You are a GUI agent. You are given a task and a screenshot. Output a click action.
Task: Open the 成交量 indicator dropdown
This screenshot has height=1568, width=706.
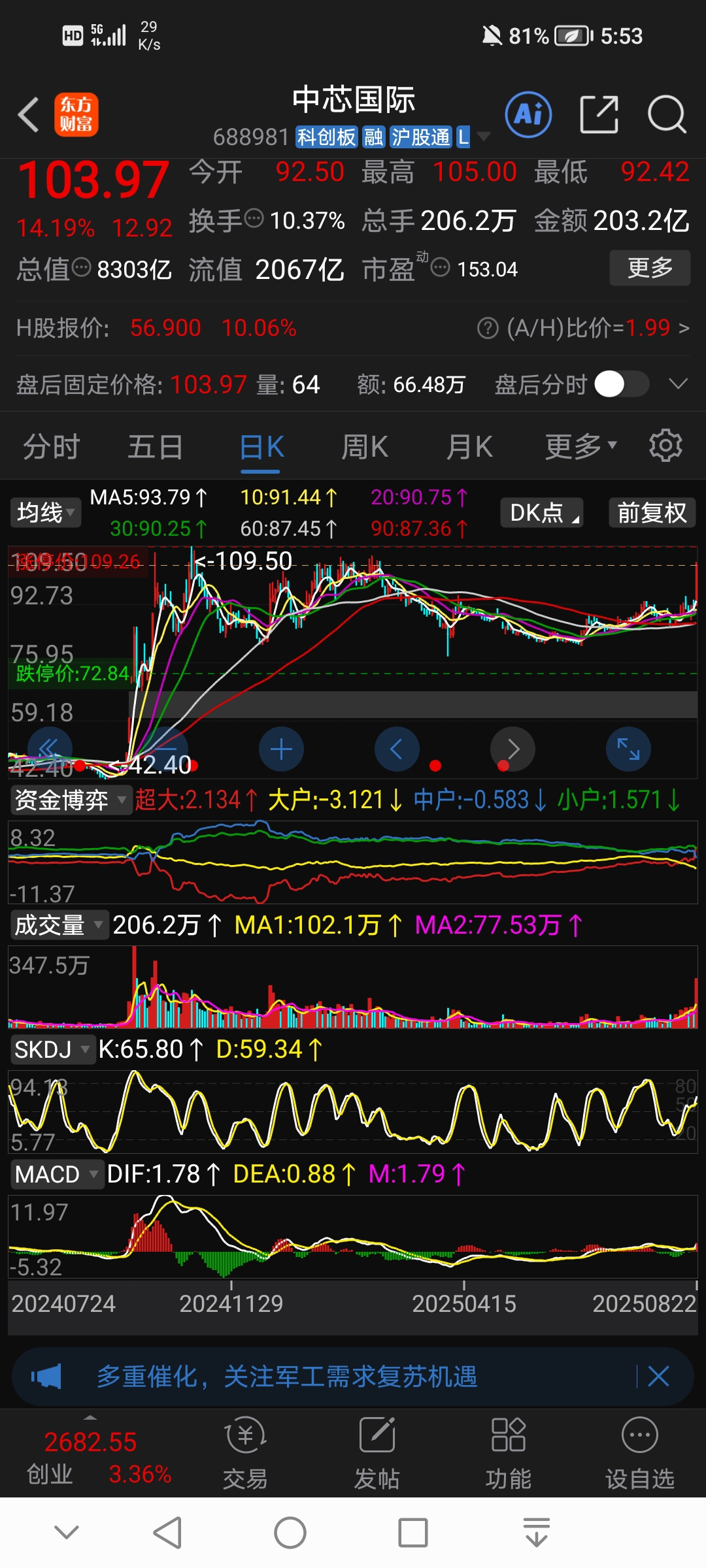(x=59, y=925)
